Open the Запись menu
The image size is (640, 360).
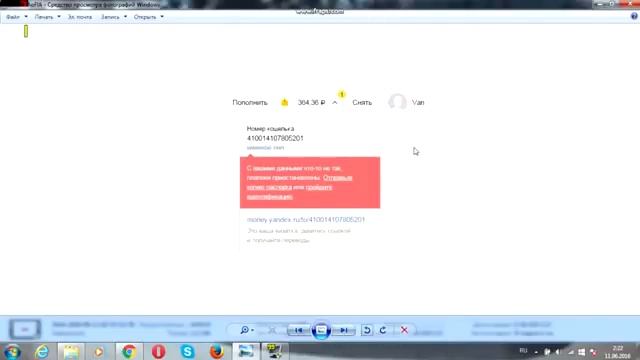pos(113,17)
